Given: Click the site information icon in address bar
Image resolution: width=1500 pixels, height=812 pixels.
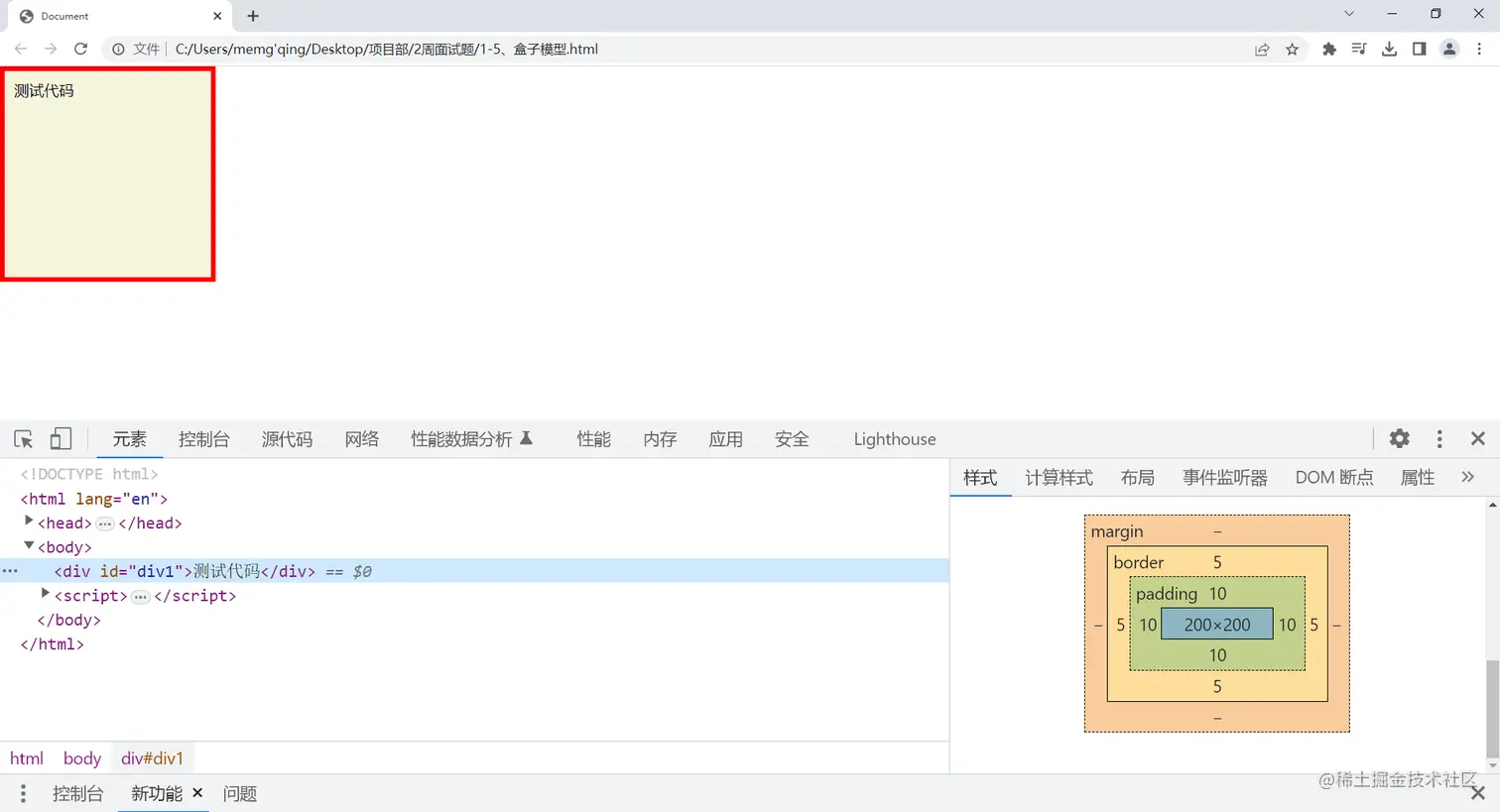Looking at the screenshot, I should [x=118, y=49].
